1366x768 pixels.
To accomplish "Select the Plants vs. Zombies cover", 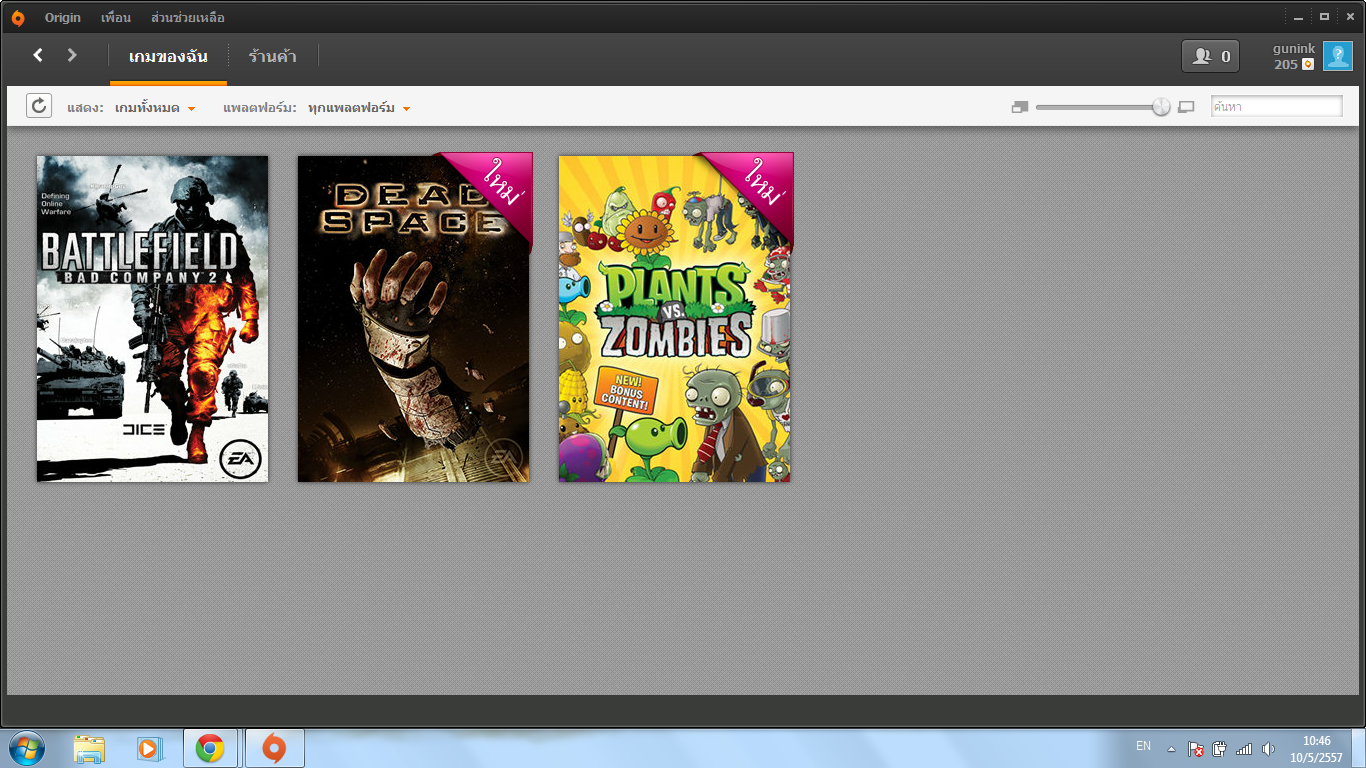I will pyautogui.click(x=675, y=319).
